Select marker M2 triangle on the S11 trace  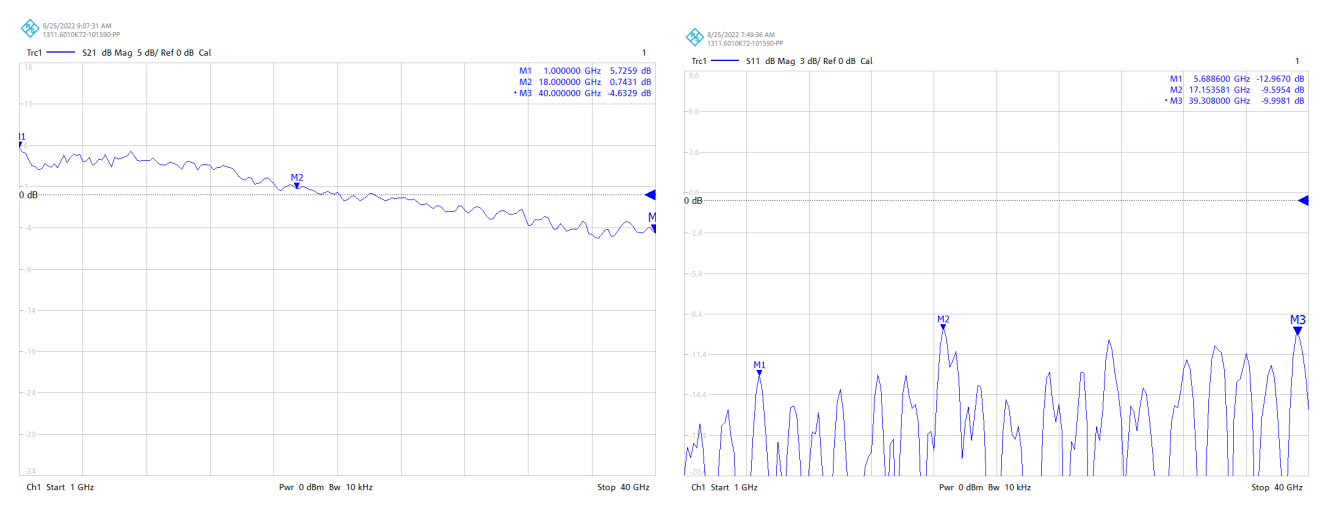(x=943, y=327)
